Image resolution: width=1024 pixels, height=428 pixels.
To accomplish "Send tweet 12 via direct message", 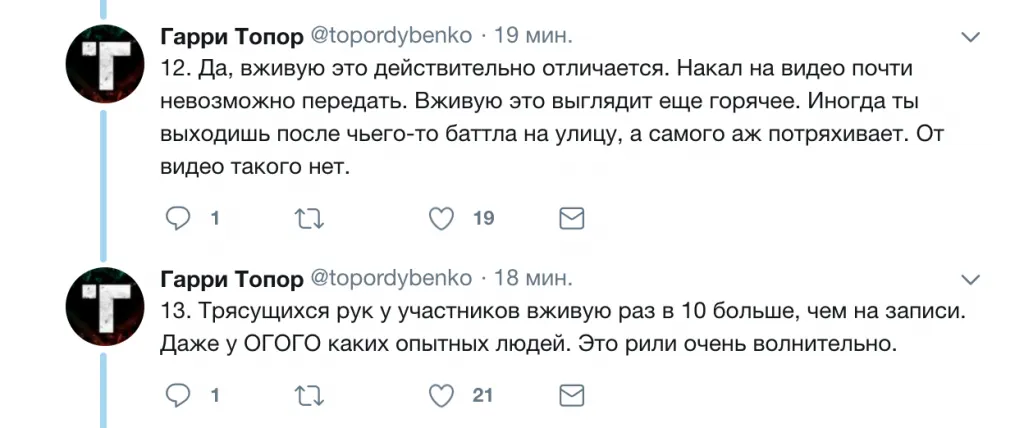I will click(571, 217).
